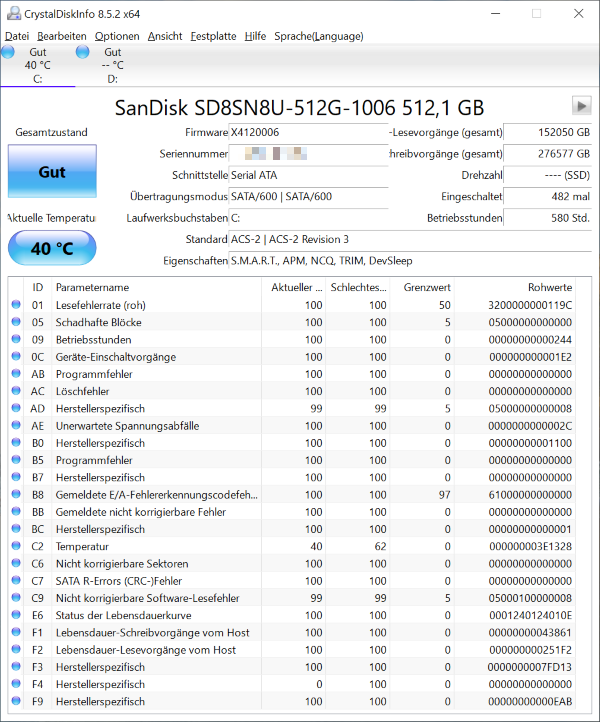600x722 pixels.
Task: Click the disk model title SanDisk SD8SN8U-512G-1006
Action: [x=299, y=108]
